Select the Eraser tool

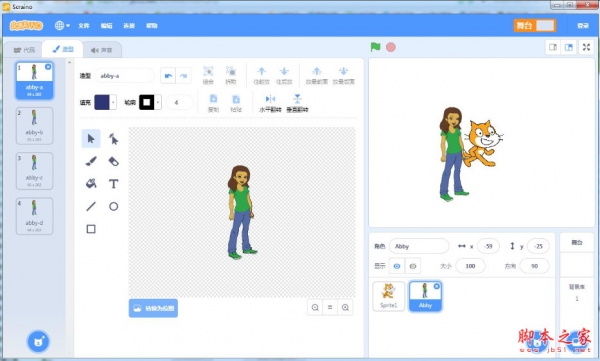pos(113,161)
